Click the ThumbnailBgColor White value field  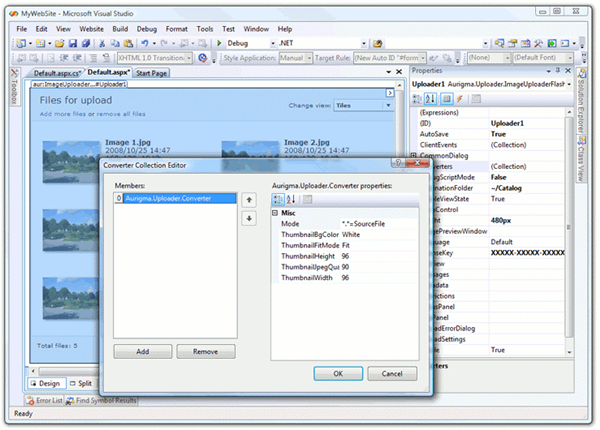pos(379,235)
